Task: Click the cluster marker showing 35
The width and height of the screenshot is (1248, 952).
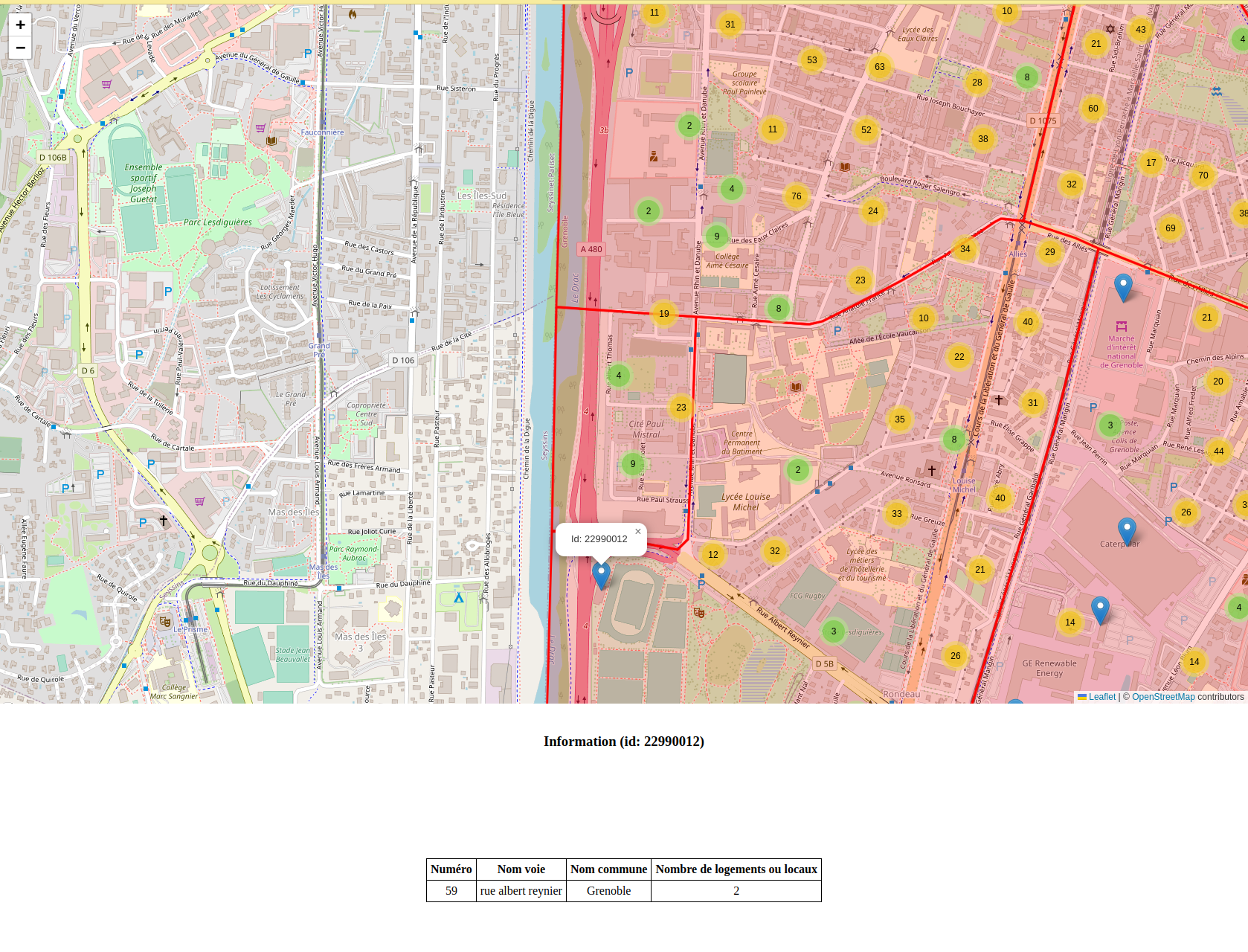Action: (x=900, y=419)
